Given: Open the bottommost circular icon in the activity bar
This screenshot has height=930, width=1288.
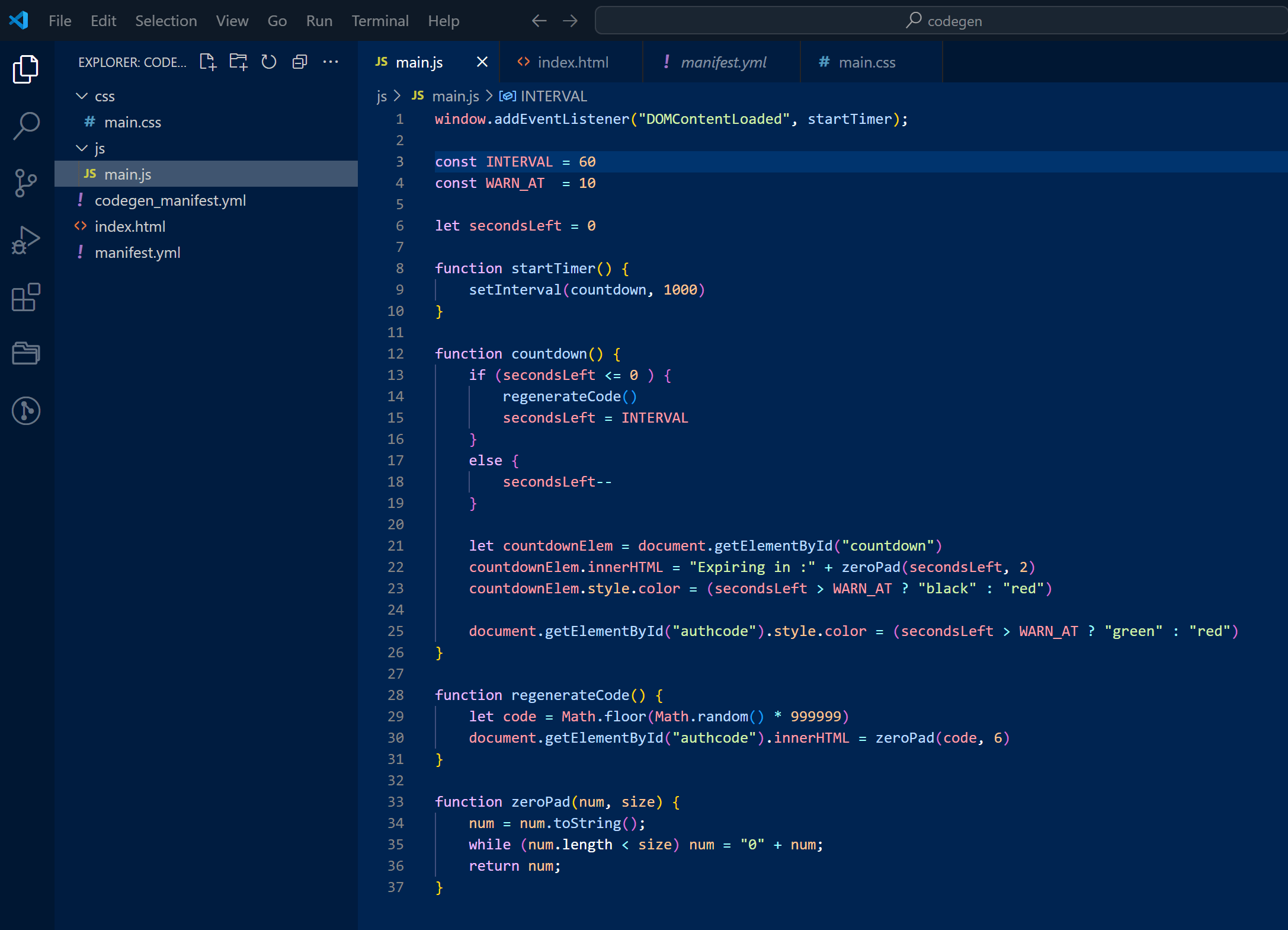Looking at the screenshot, I should pos(25,411).
